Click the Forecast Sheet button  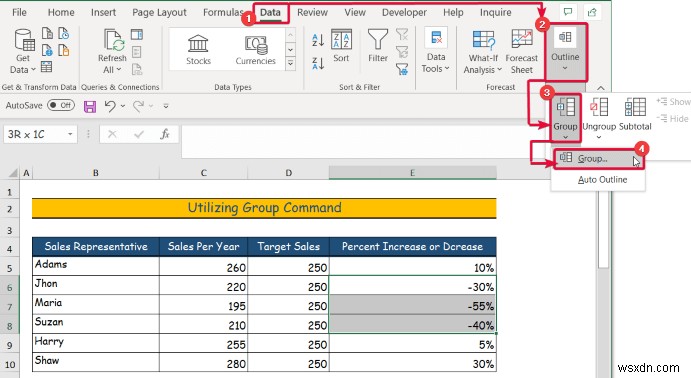pos(522,52)
